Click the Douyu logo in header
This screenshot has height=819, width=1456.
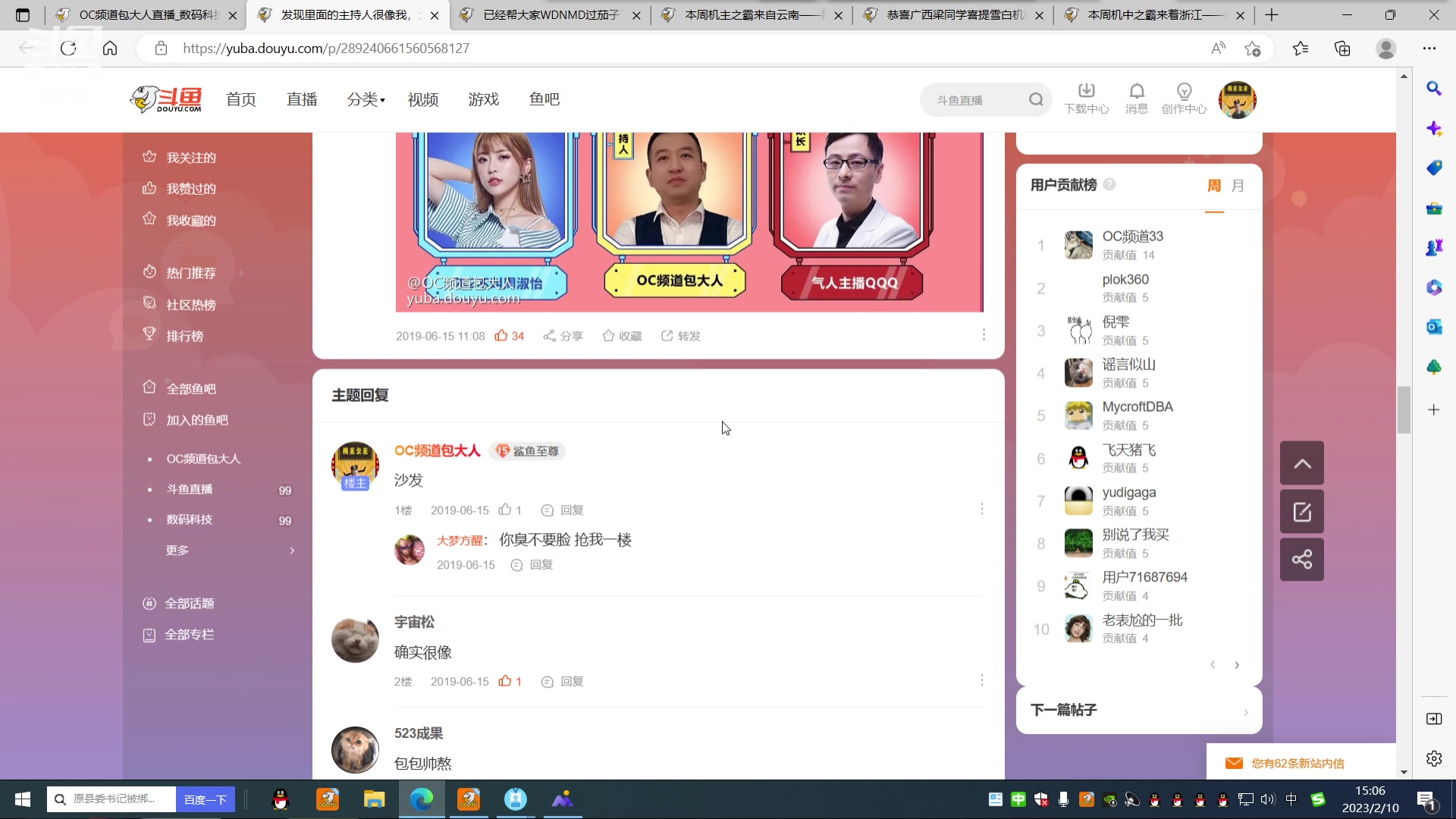tap(166, 99)
